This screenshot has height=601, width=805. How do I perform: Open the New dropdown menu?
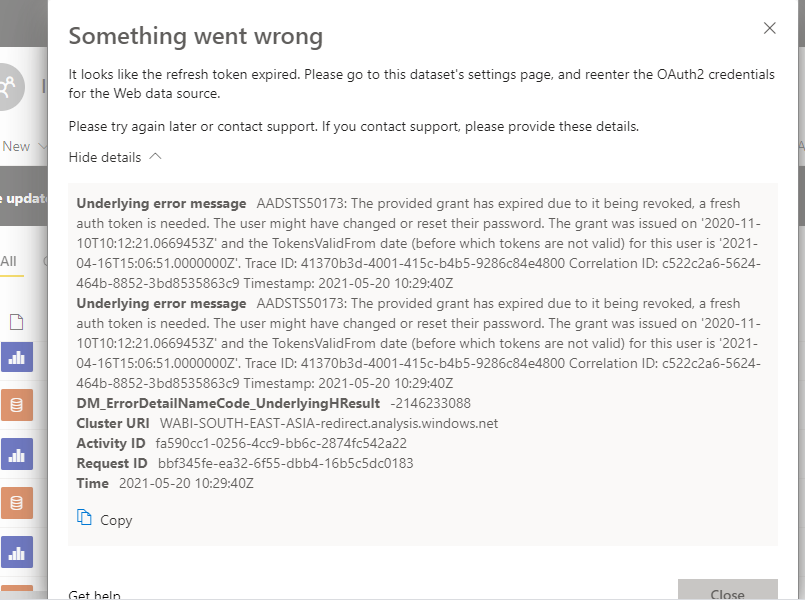(24, 146)
